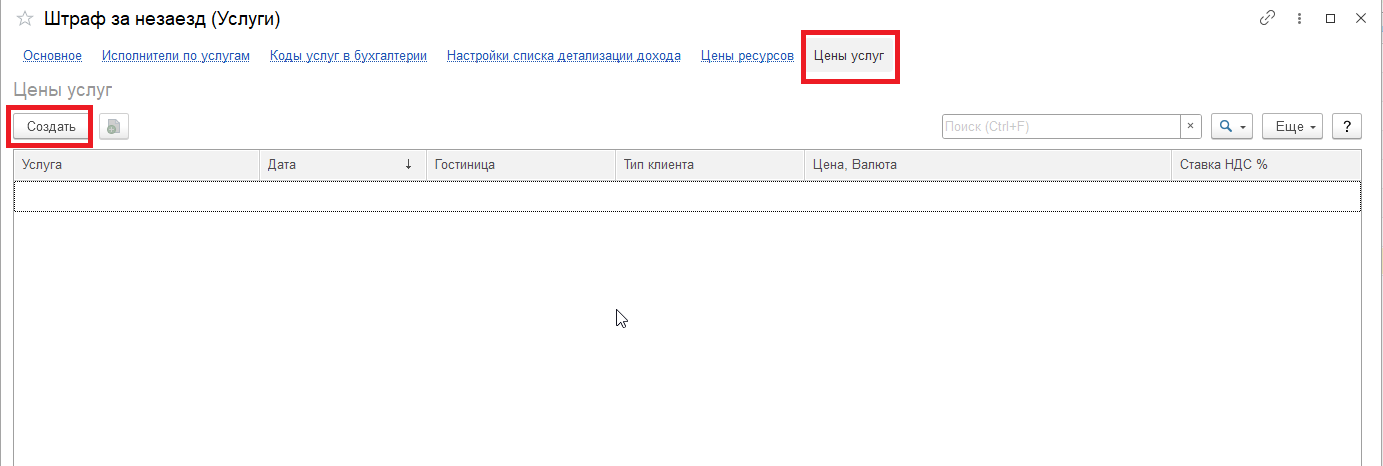Viewport: 1383px width, 466px height.
Task: Open Исполнители по услугам tab
Action: 176,56
